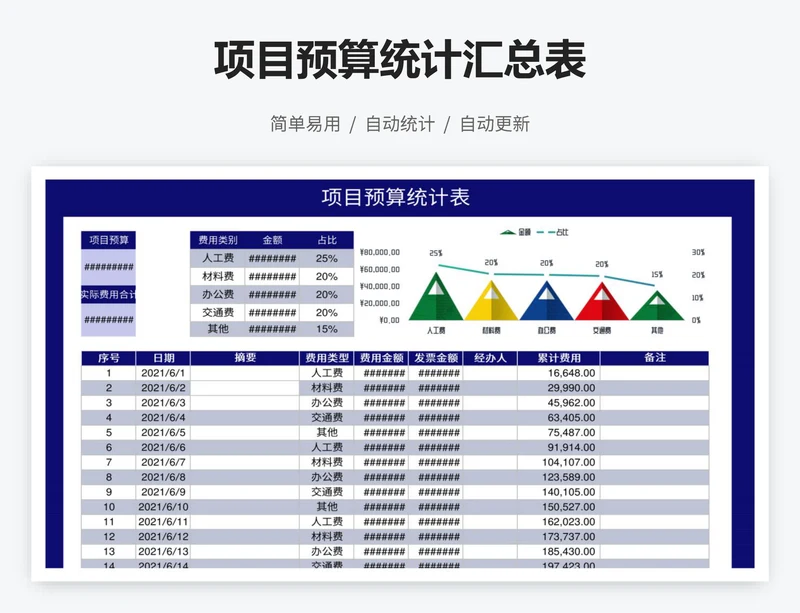Select the 15% share cell

pos(327,329)
